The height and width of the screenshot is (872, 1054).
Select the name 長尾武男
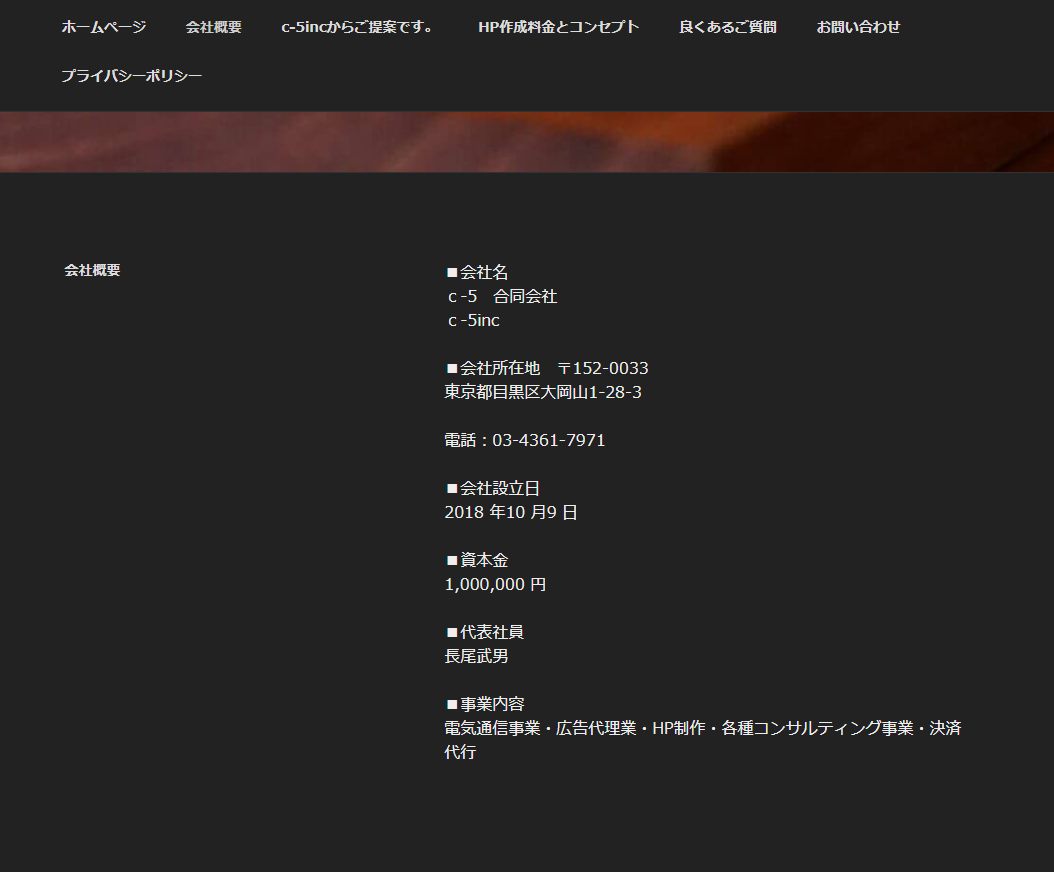point(477,656)
